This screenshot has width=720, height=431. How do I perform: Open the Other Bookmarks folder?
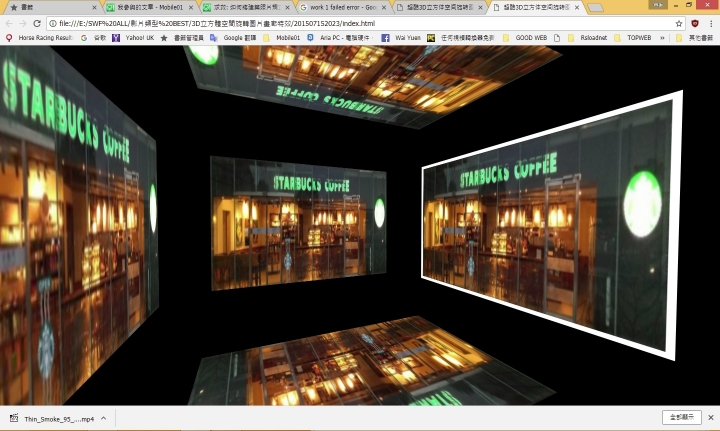[x=694, y=38]
